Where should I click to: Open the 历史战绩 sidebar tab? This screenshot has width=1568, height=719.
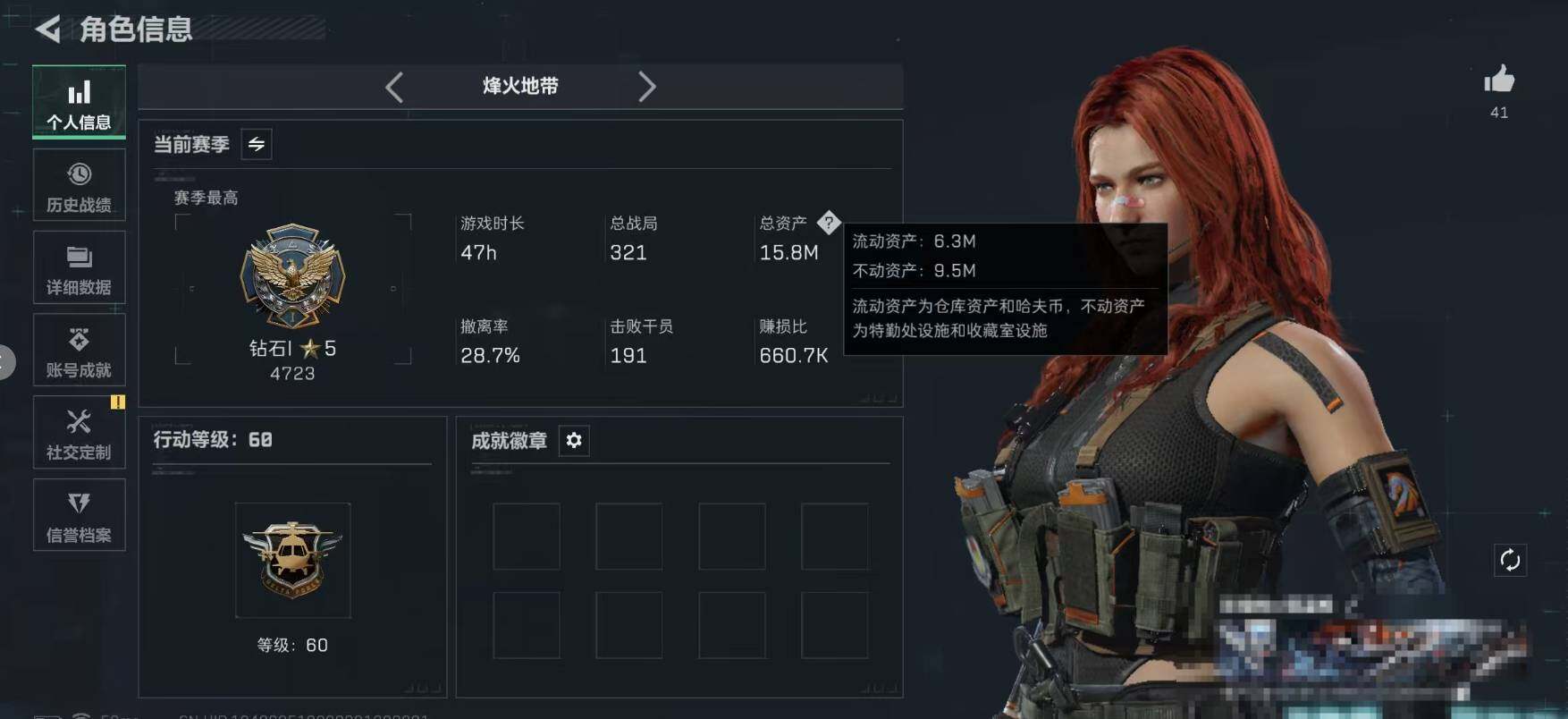79,185
